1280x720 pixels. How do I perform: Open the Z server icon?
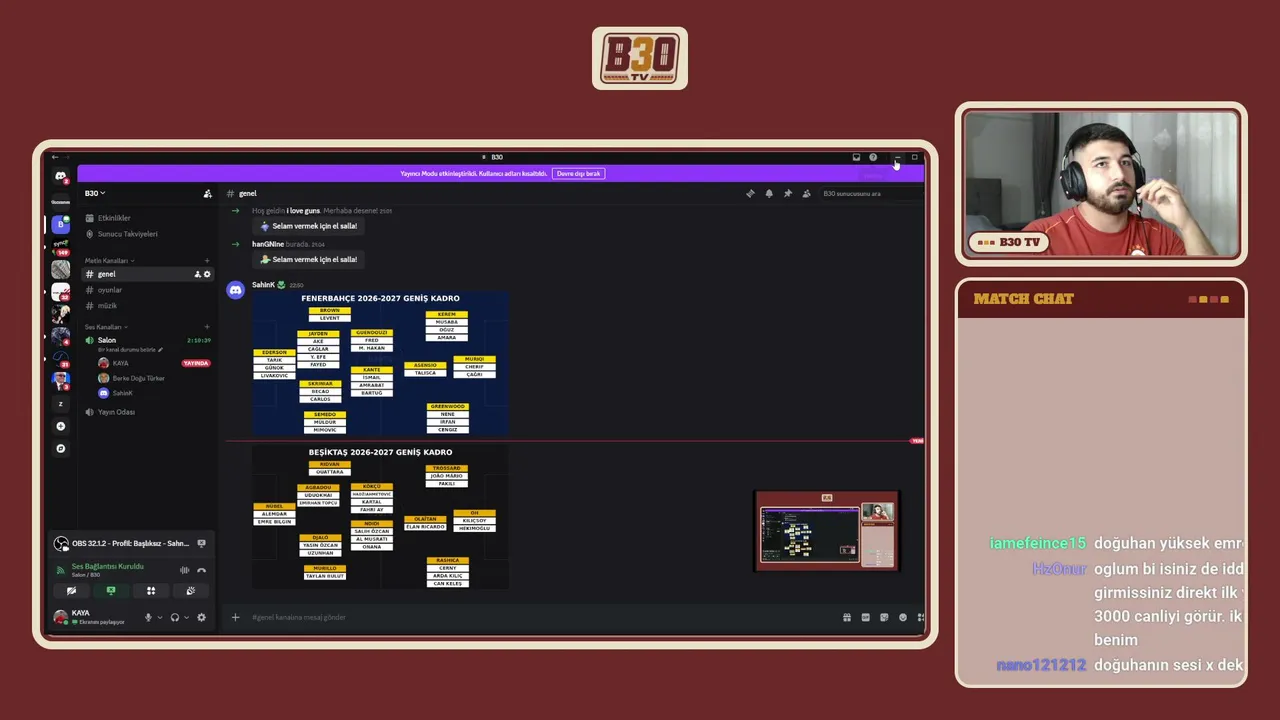click(61, 404)
